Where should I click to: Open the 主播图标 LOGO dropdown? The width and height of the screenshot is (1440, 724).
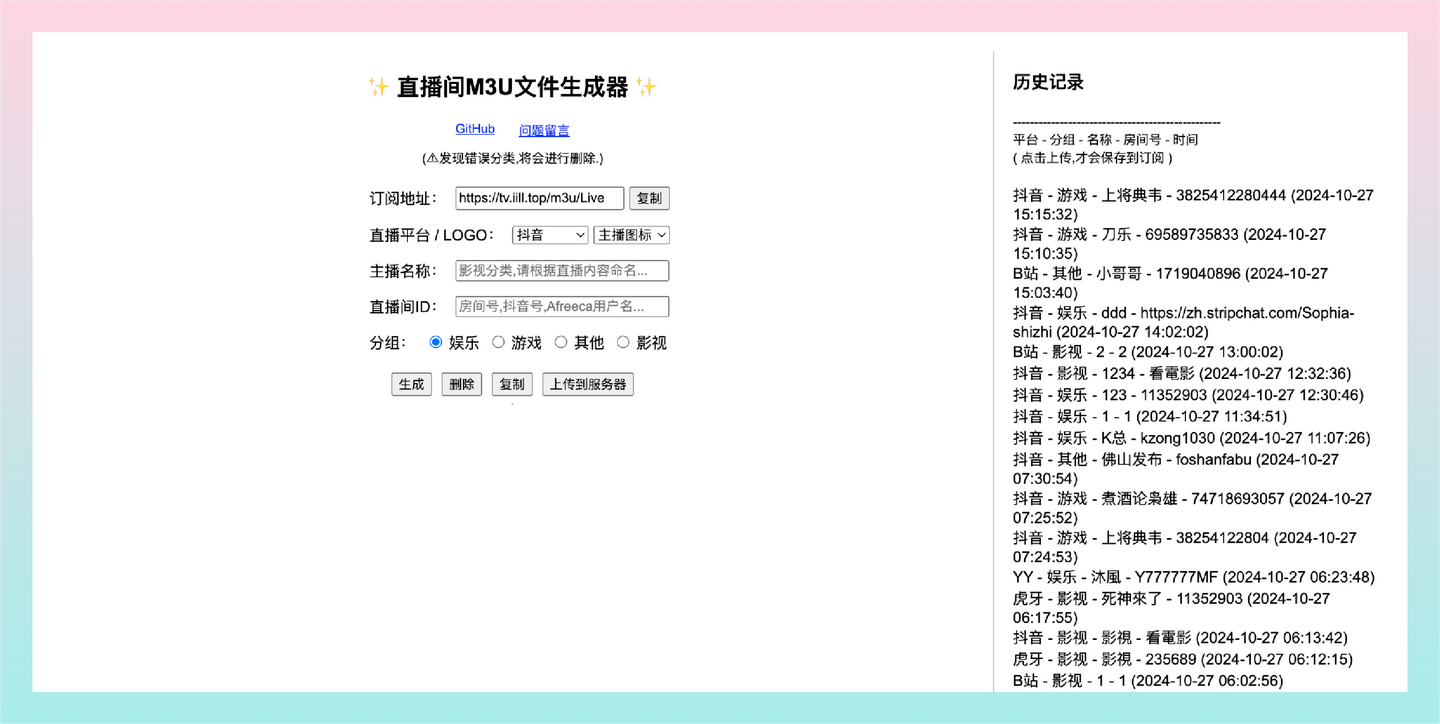631,234
